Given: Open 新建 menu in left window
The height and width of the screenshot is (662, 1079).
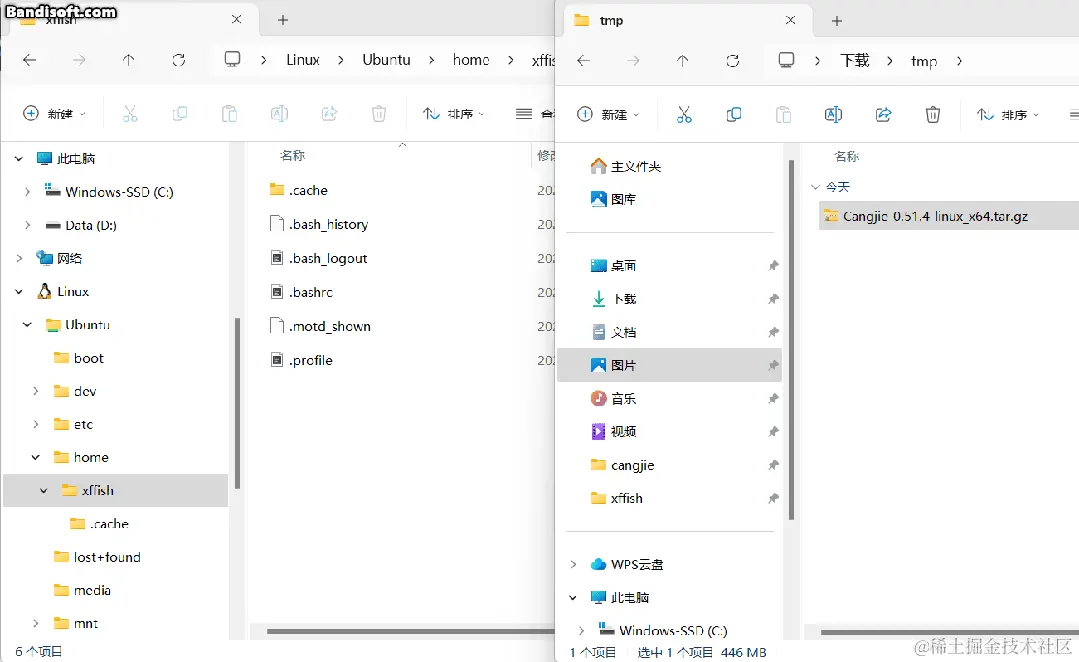Looking at the screenshot, I should tap(54, 114).
